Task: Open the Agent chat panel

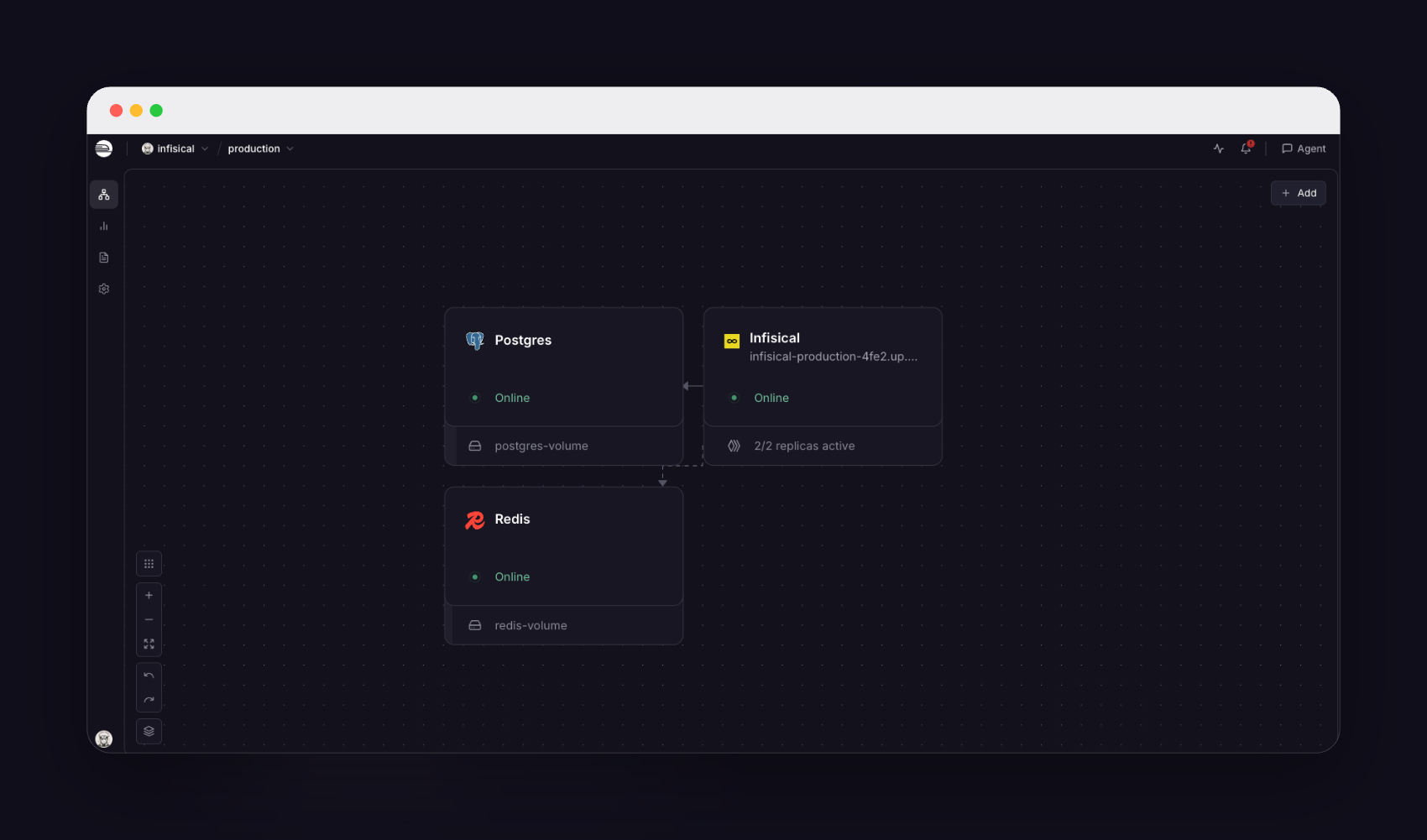Action: [x=1304, y=149]
